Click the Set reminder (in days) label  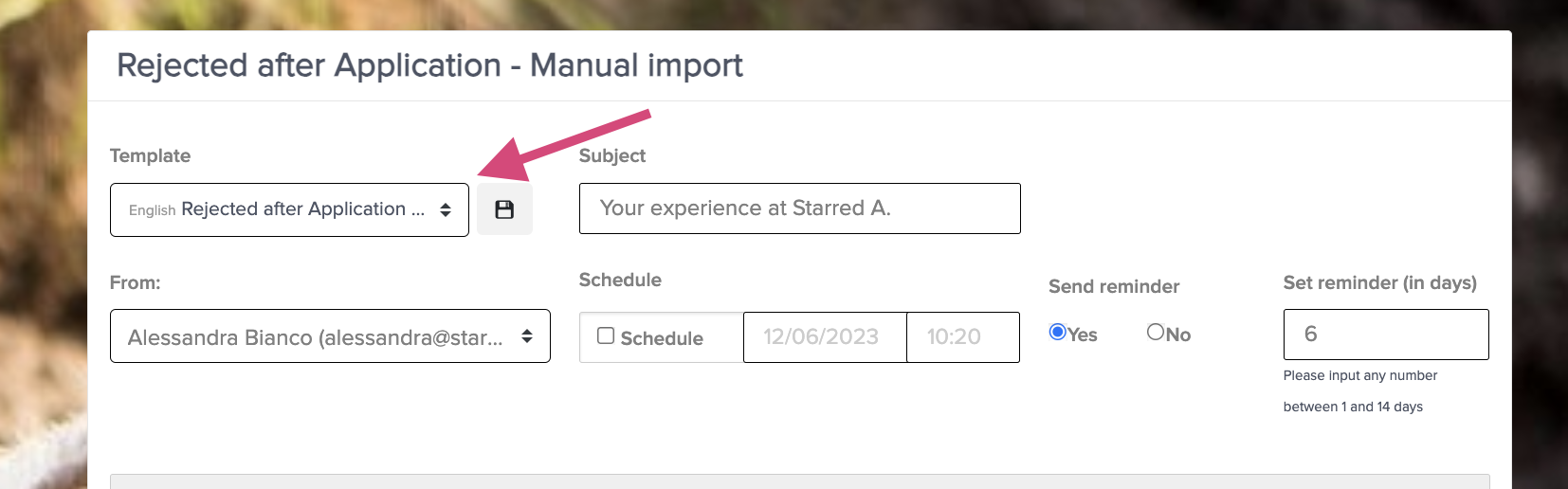1380,282
